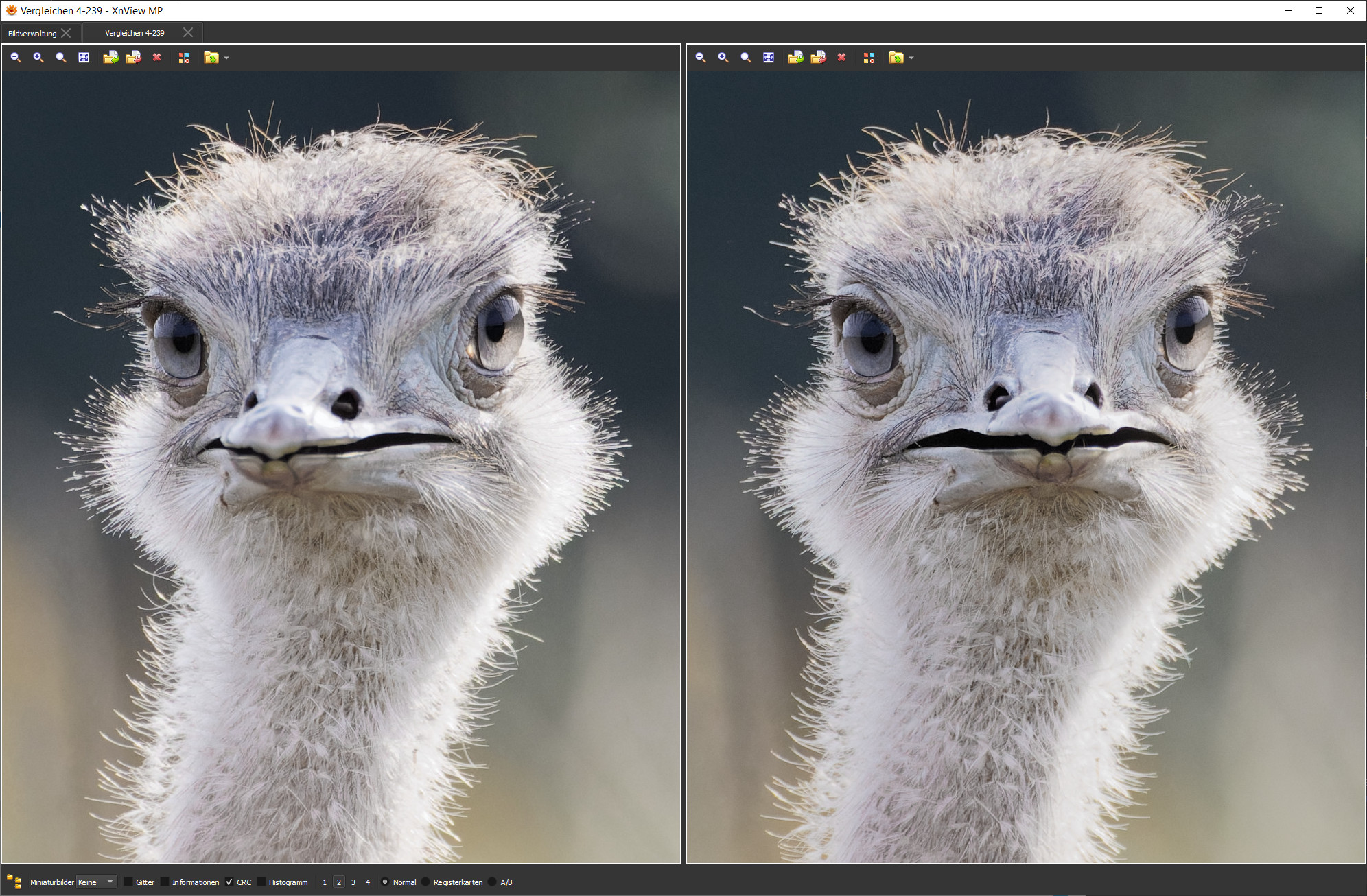1367x896 pixels.
Task: Expand folder dropdown arrow in right pane toolbar
Action: [x=911, y=58]
